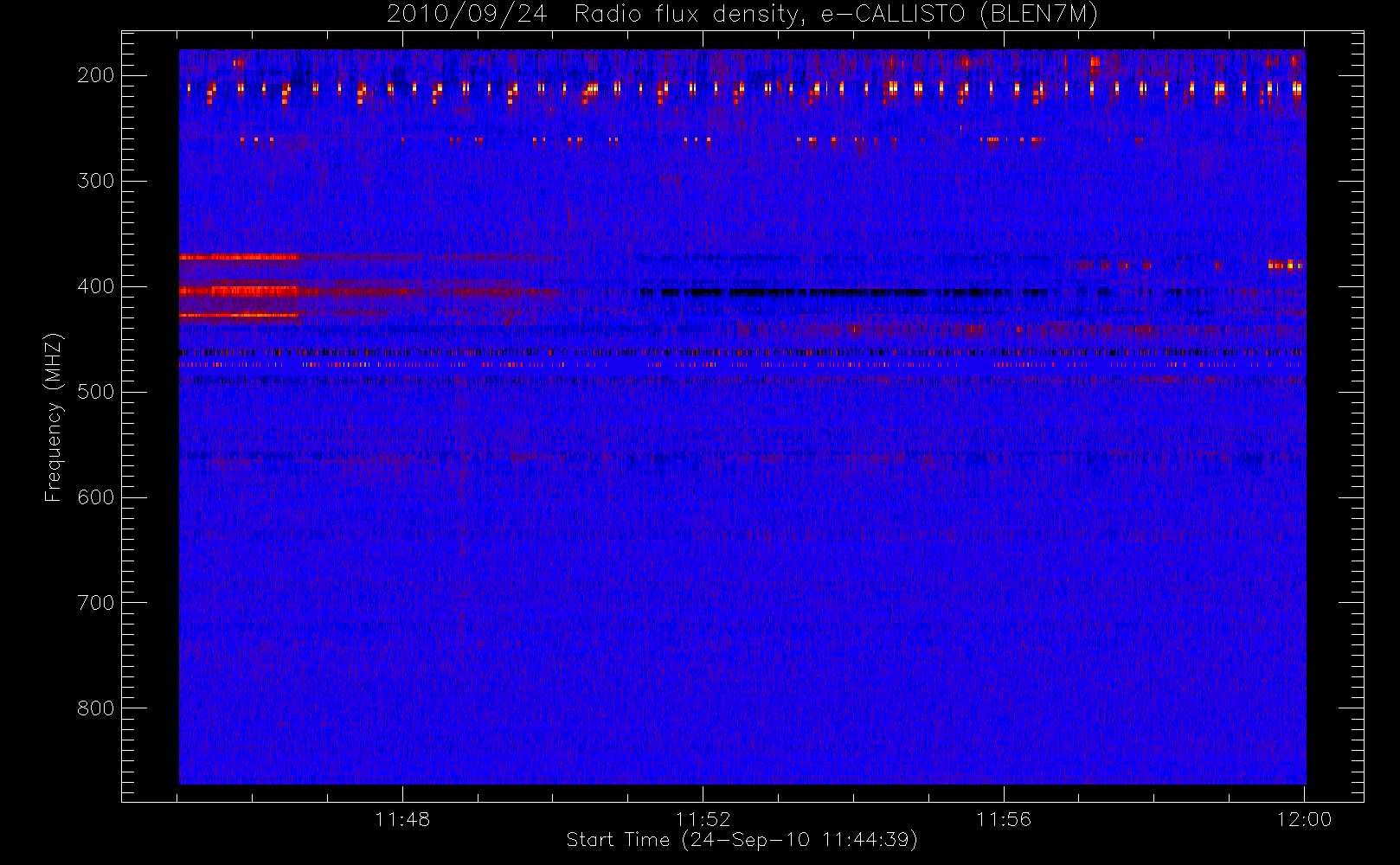Click the 12:00 time tick label
This screenshot has height=865, width=1400.
point(1304,819)
